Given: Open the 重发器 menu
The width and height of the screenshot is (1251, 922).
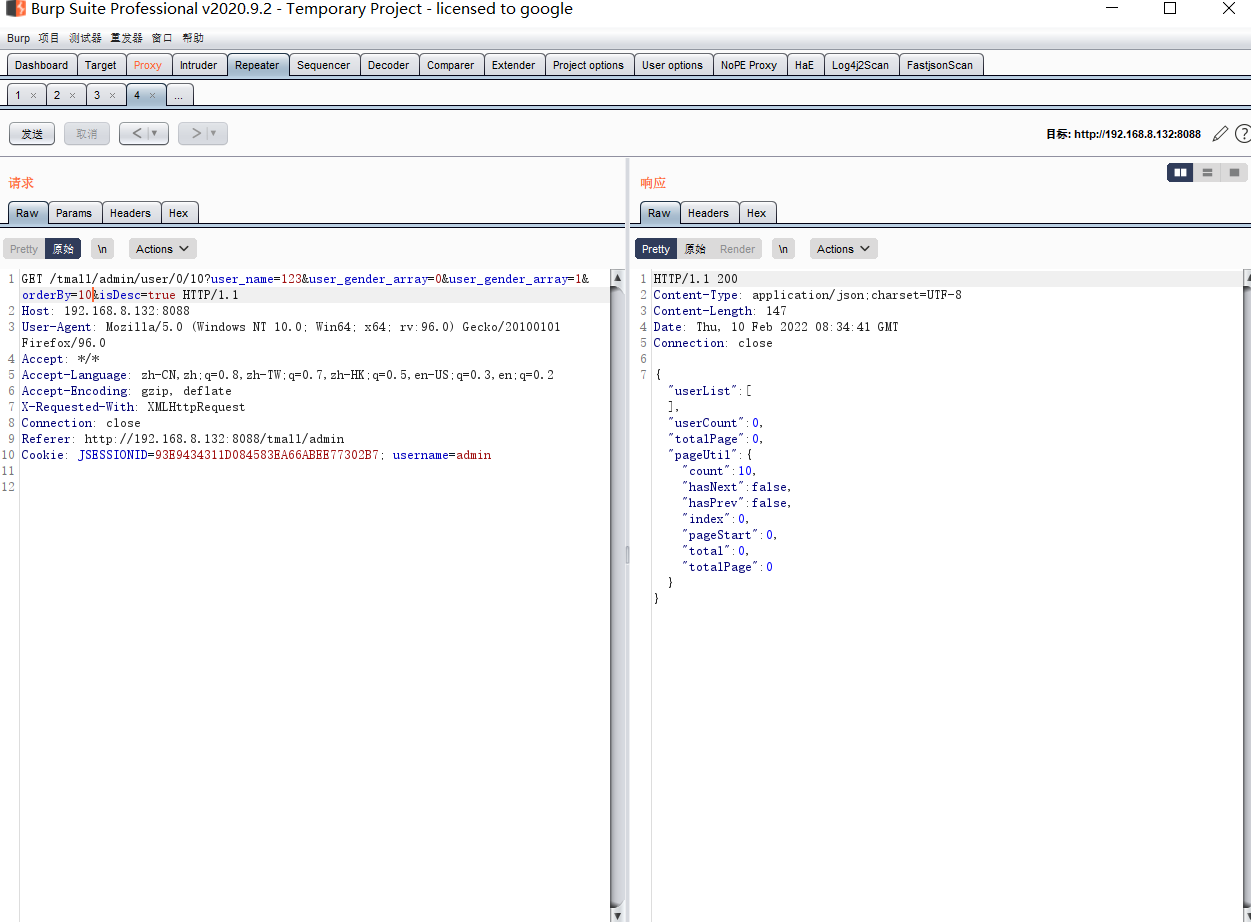Looking at the screenshot, I should [126, 38].
